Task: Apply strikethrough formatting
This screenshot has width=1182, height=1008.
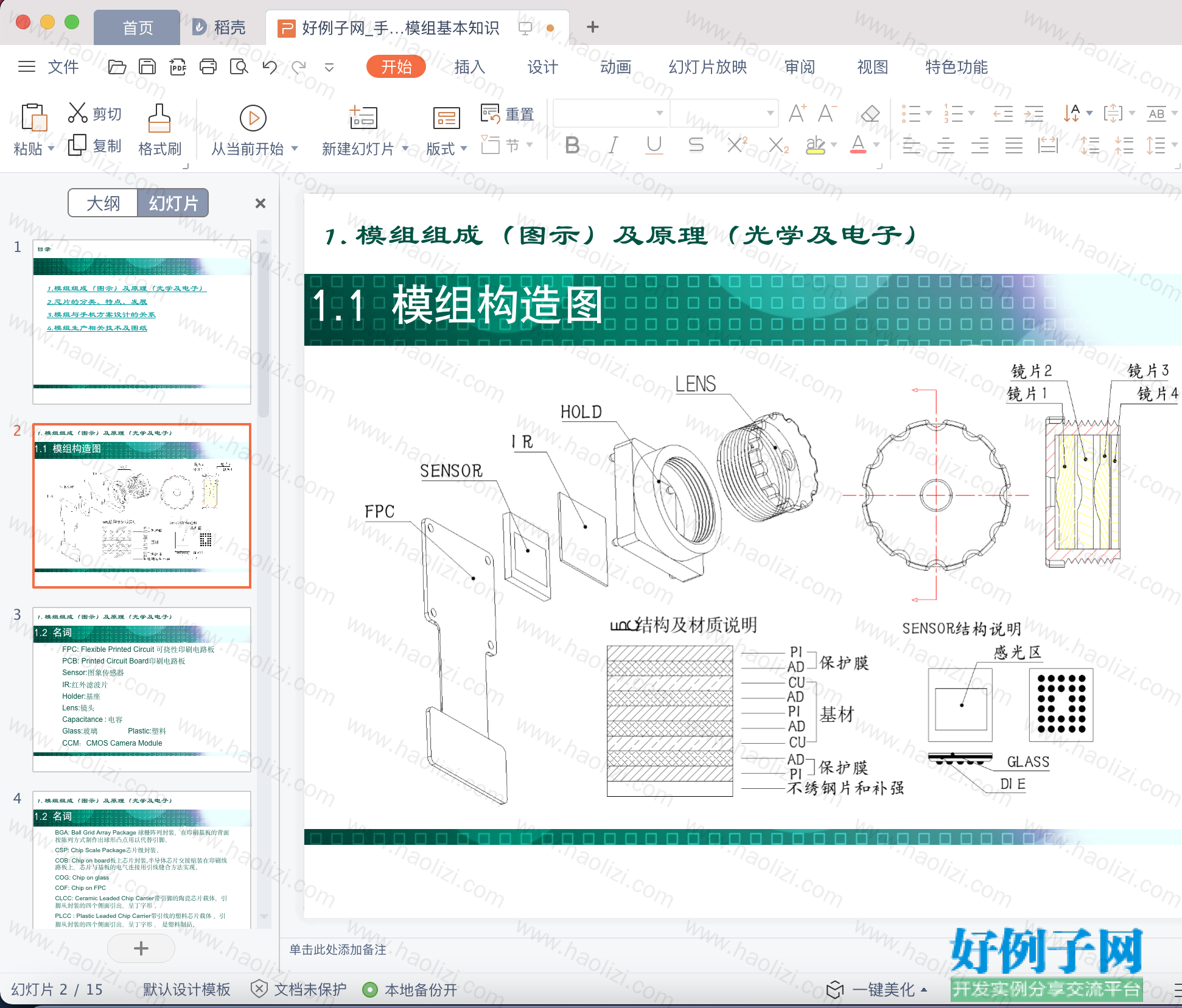Action: coord(696,145)
